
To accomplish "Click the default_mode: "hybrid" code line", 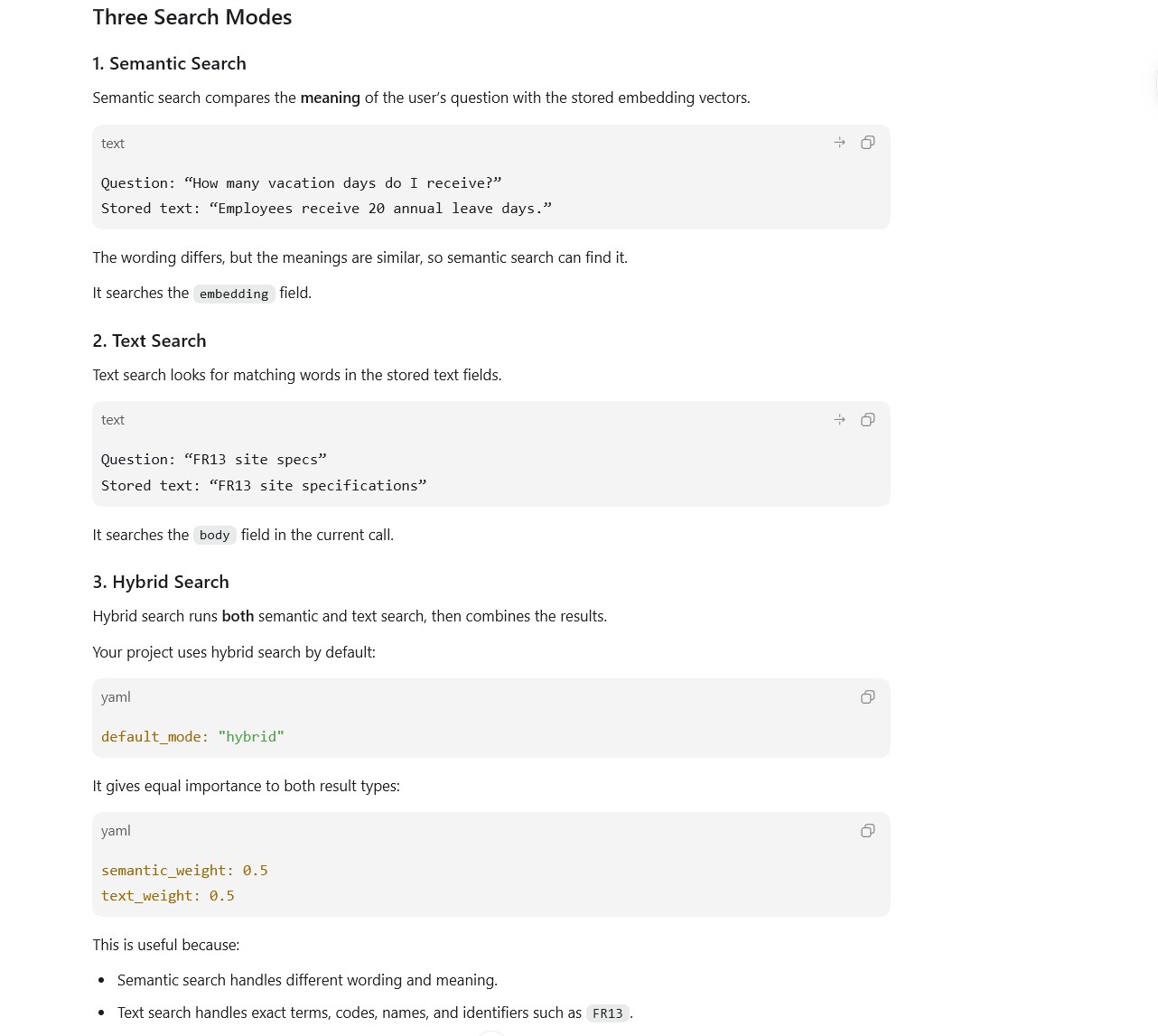I will [192, 737].
